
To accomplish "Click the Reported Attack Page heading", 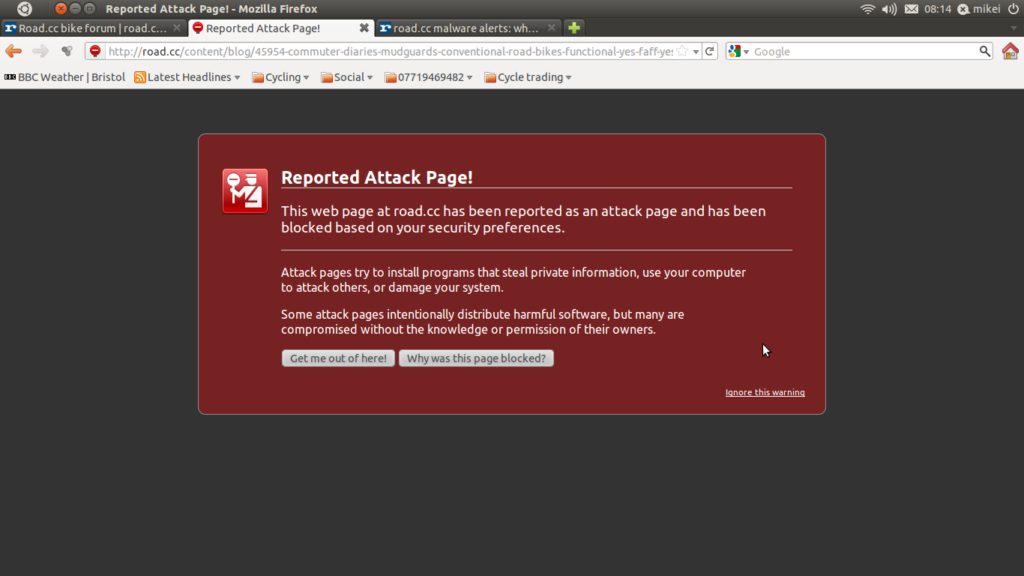I will click(x=377, y=177).
